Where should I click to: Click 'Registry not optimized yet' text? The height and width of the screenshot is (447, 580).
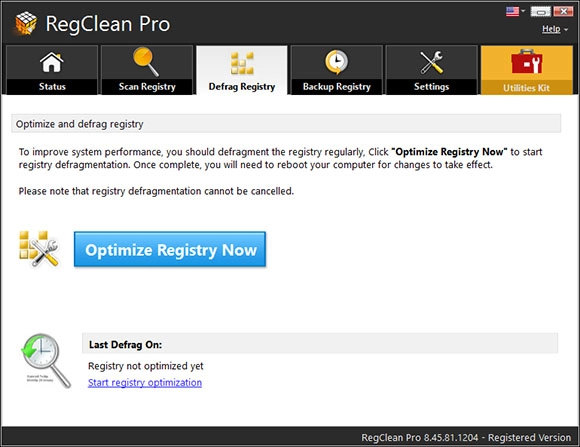146,366
